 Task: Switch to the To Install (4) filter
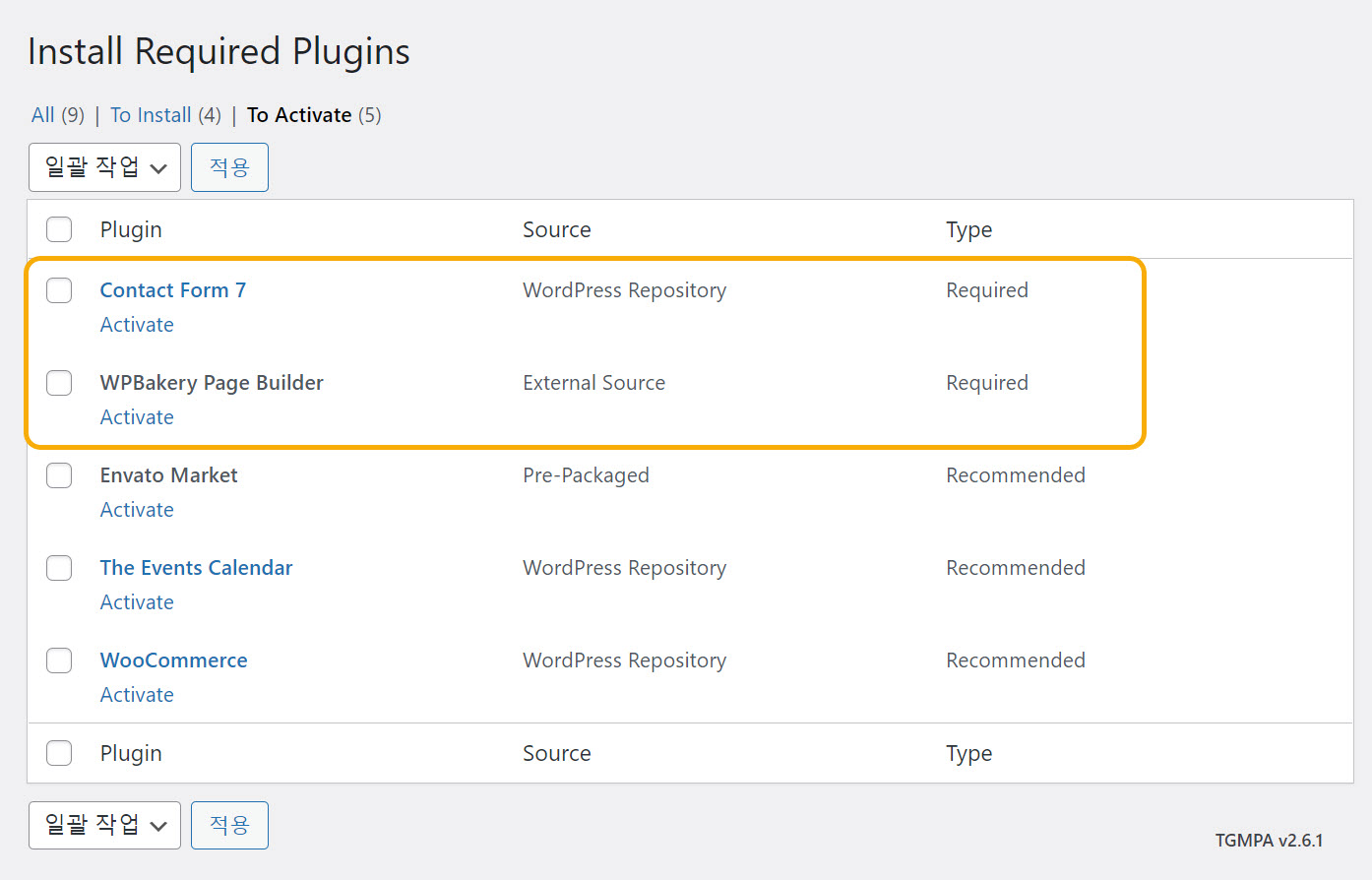151,115
